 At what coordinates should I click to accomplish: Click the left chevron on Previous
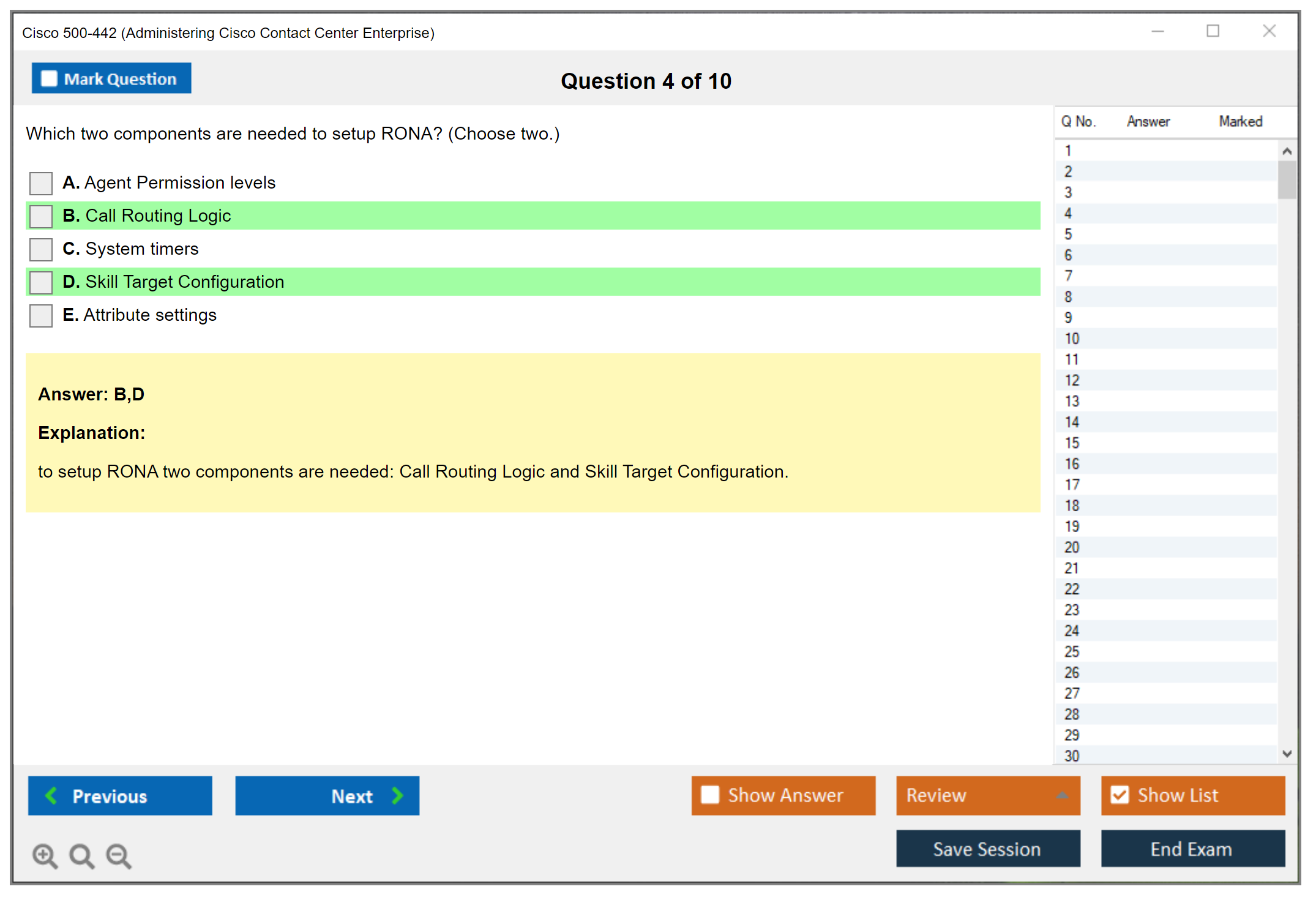(x=51, y=795)
